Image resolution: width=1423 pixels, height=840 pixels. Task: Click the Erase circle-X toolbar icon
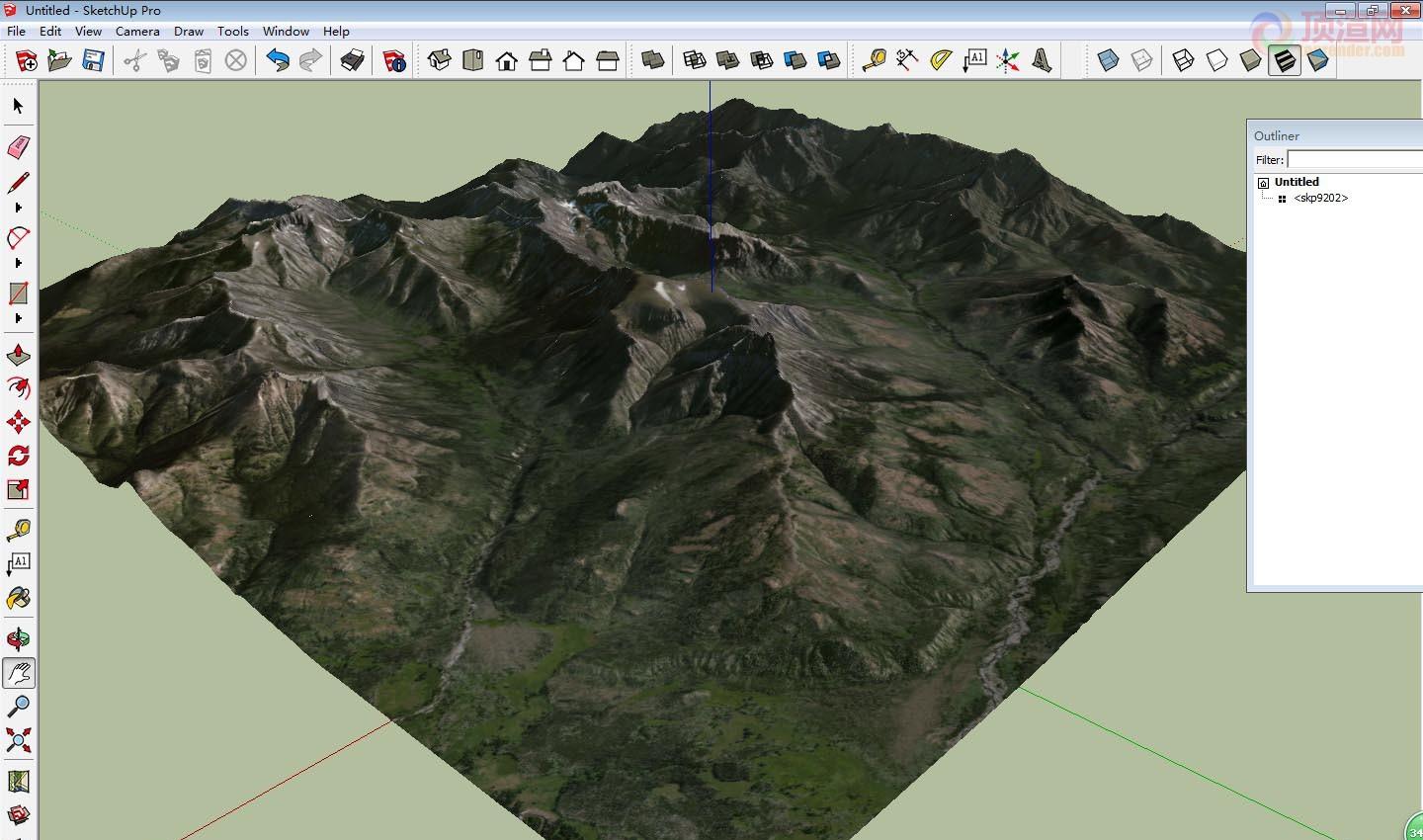235,61
